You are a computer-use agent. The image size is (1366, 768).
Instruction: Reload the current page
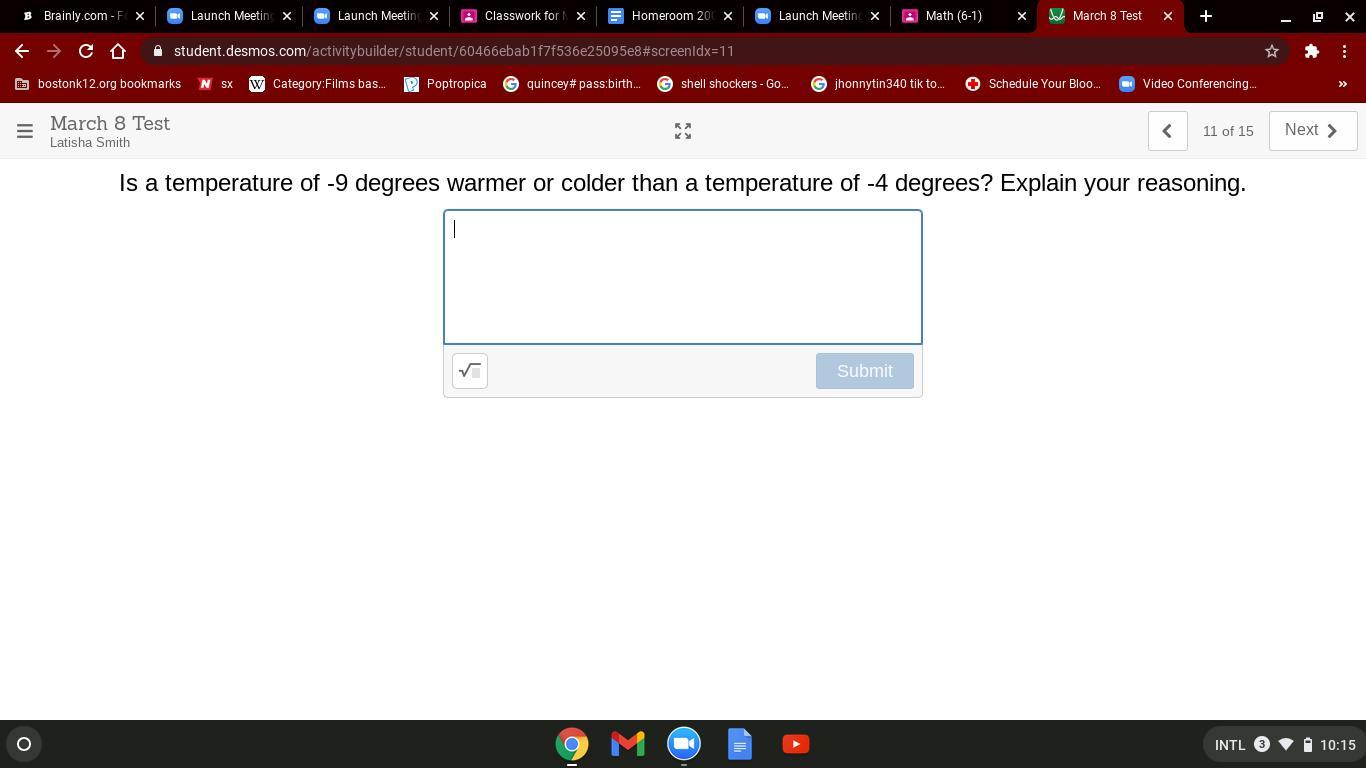coord(86,51)
